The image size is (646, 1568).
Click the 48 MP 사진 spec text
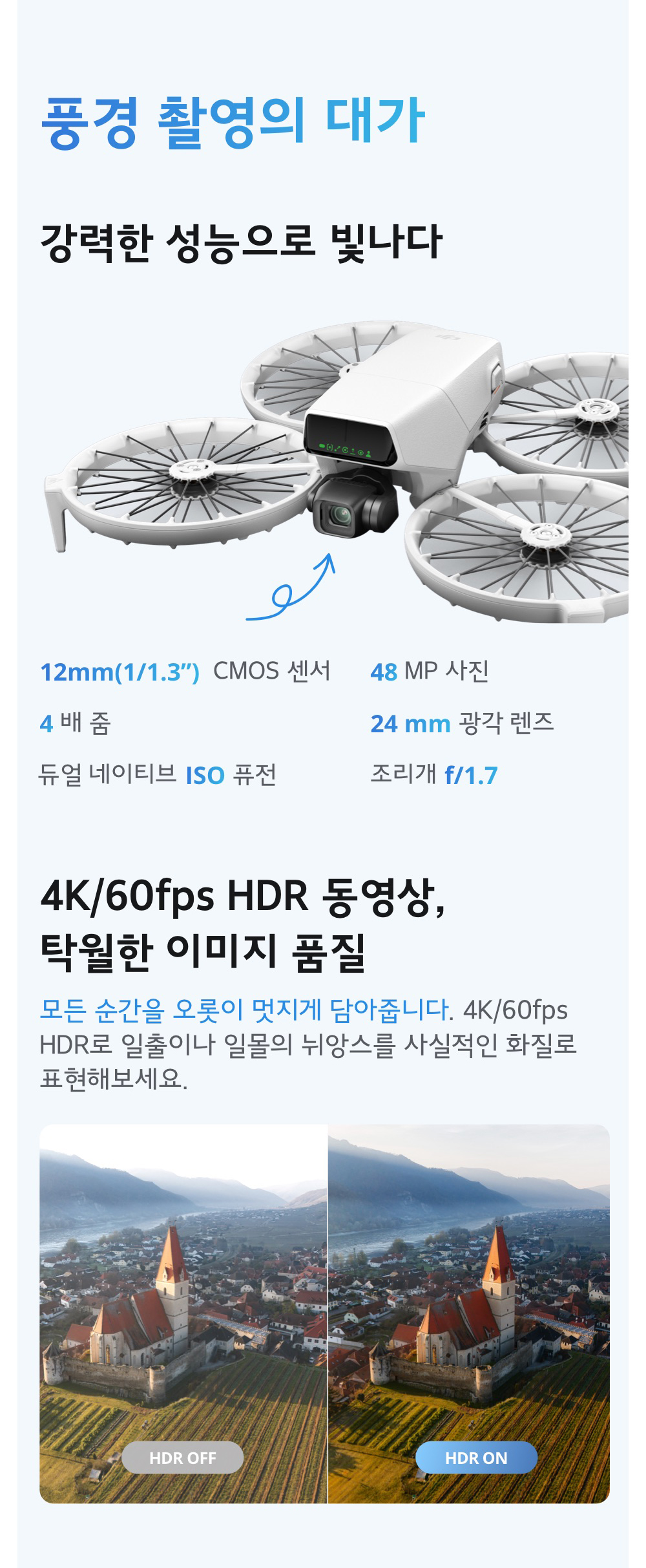(x=430, y=672)
